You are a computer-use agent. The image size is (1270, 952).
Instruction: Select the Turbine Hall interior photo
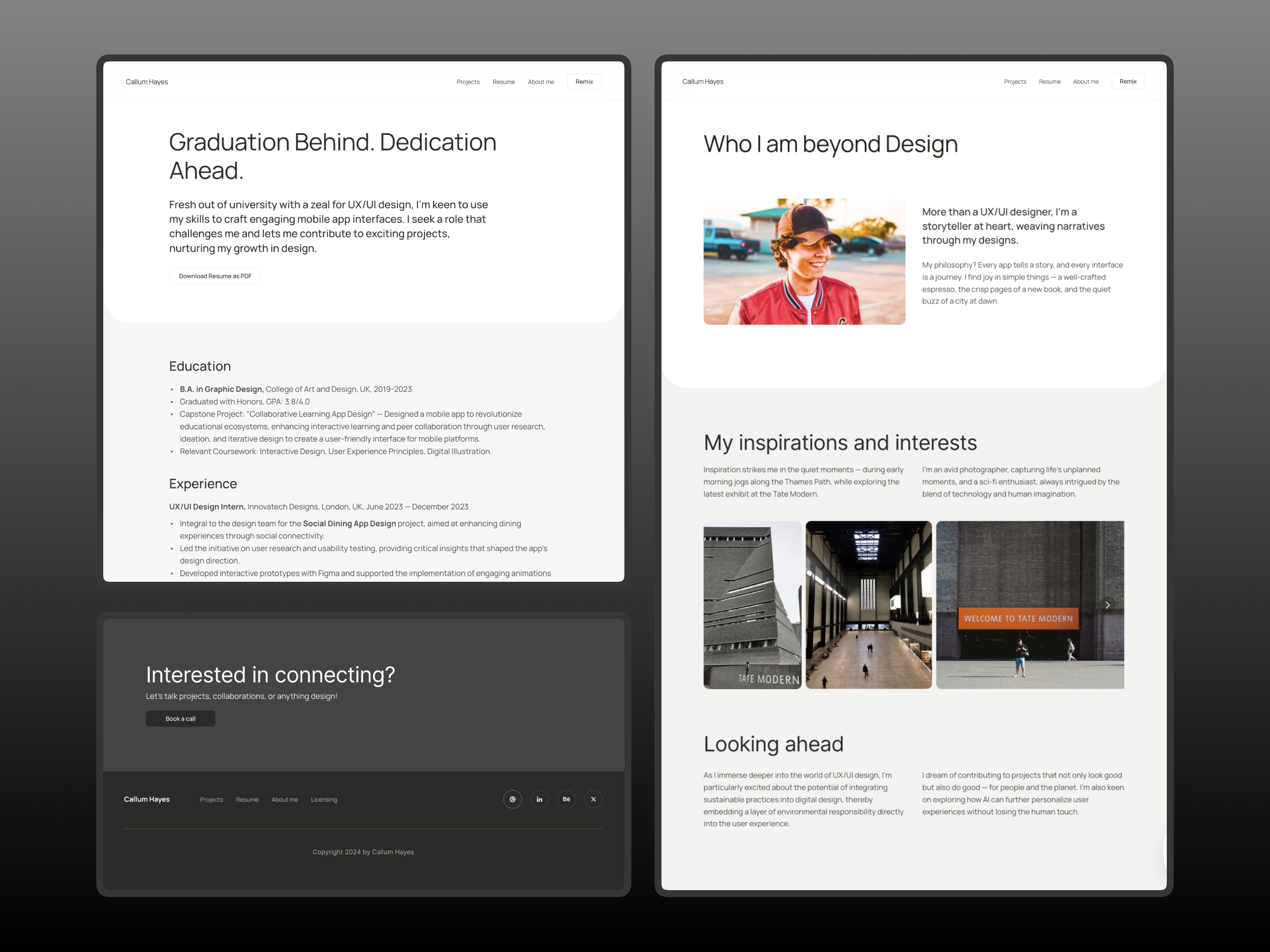point(868,605)
